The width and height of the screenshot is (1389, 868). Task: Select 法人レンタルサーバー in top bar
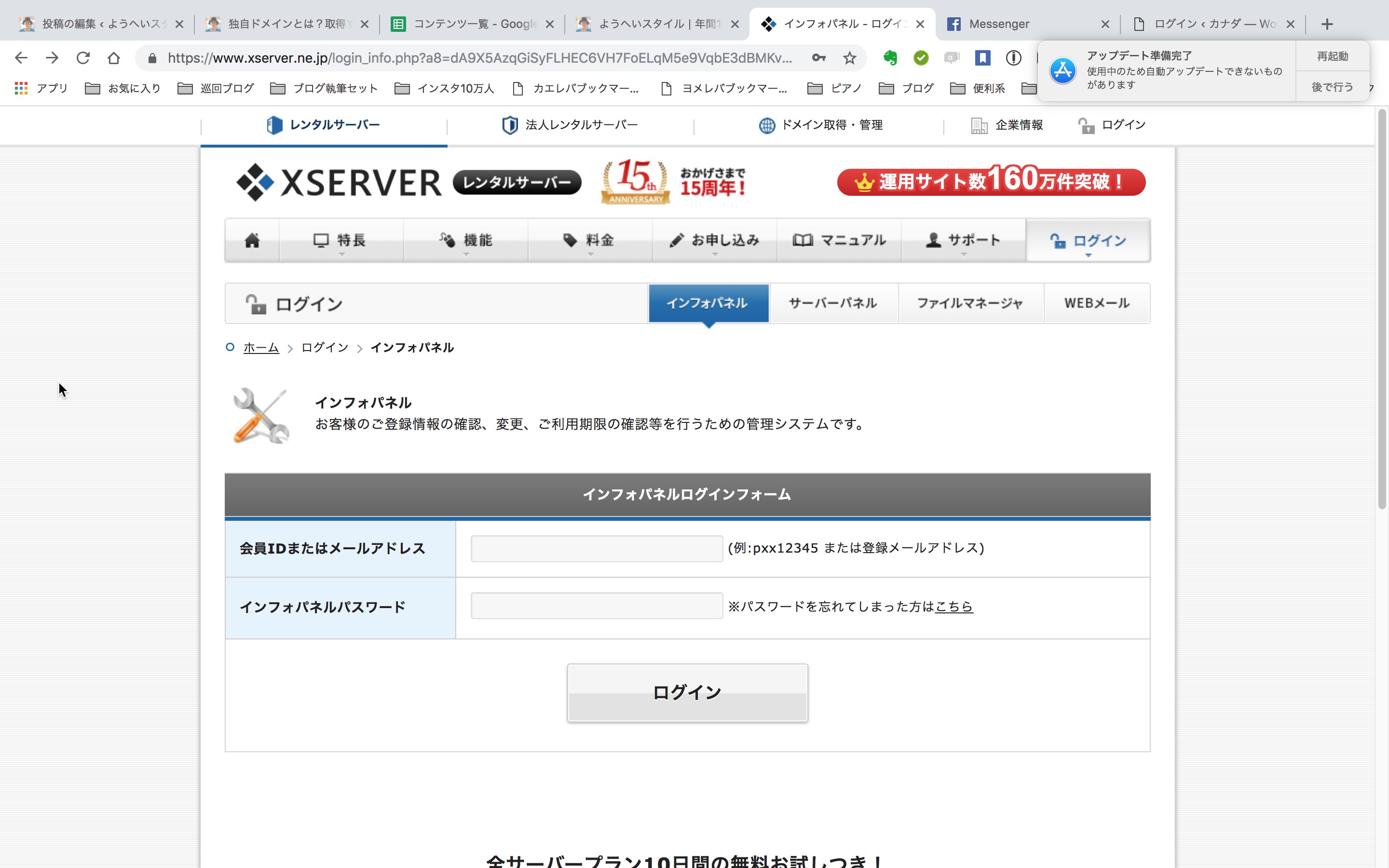tap(570, 124)
